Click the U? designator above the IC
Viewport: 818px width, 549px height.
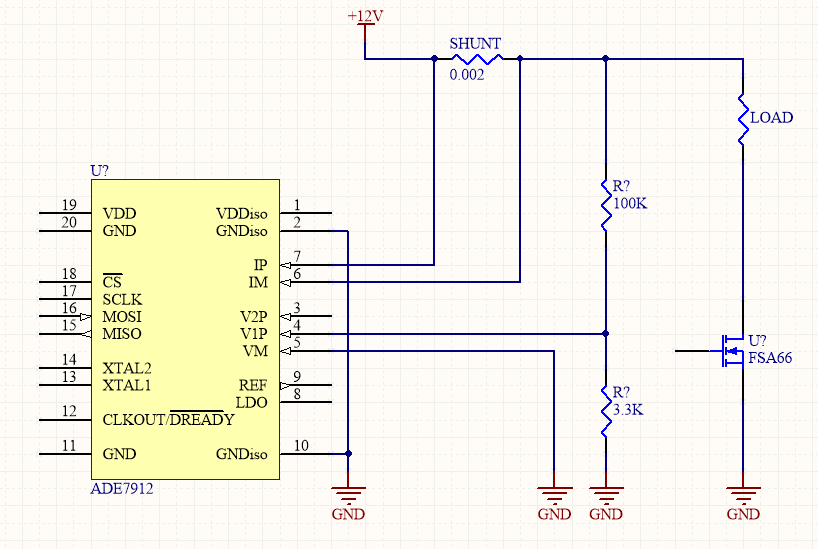[100, 171]
